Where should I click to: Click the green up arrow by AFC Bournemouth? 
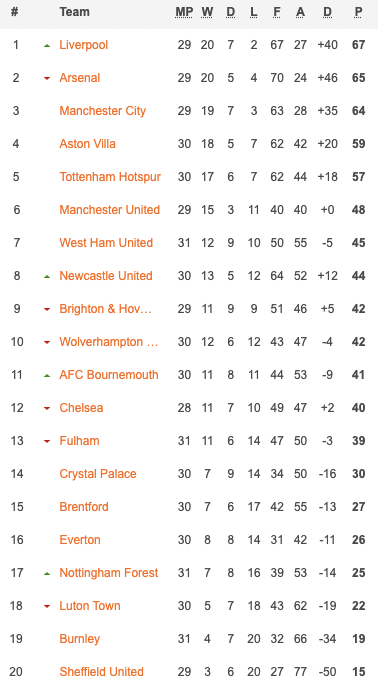pyautogui.click(x=47, y=376)
